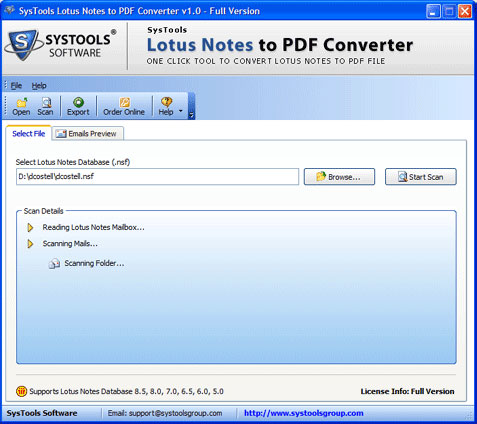Screen dimensions: 477x424
Task: Click the Help question-mark toolbar icon
Action: tap(166, 107)
